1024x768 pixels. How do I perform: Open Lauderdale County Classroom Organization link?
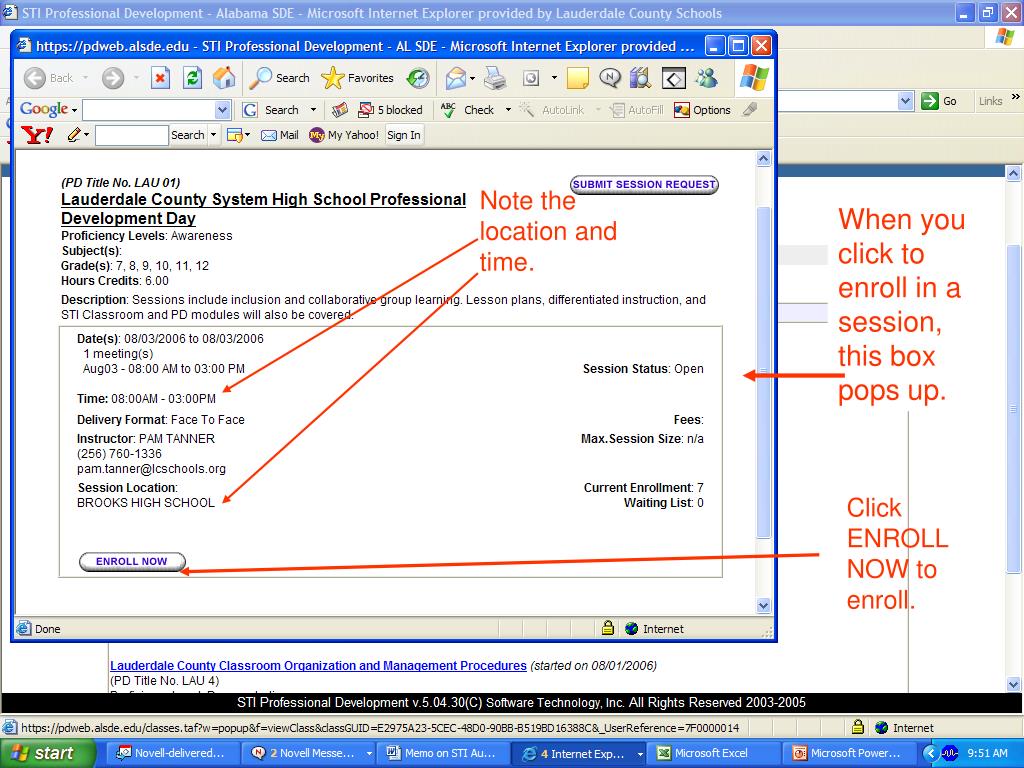[318, 666]
